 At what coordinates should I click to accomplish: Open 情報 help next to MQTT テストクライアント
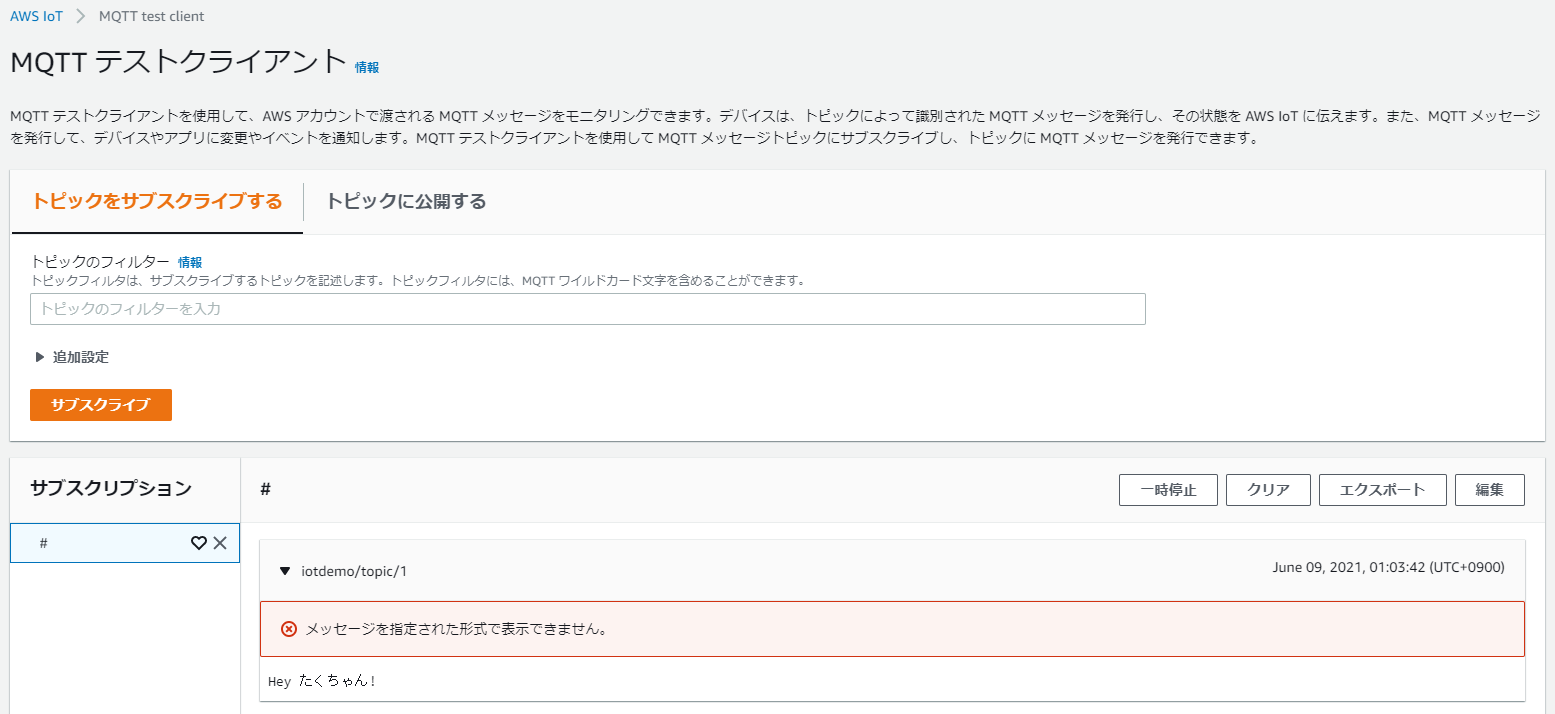tap(367, 68)
